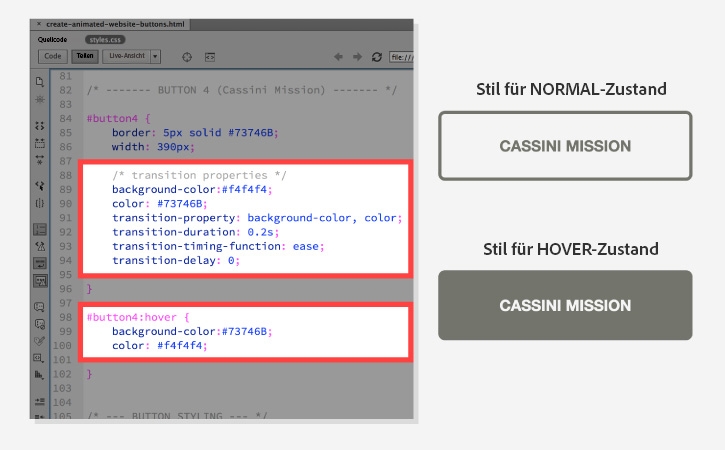Click the Remove Comment icon
Viewport: 725px width, 450px height.
click(x=40, y=324)
